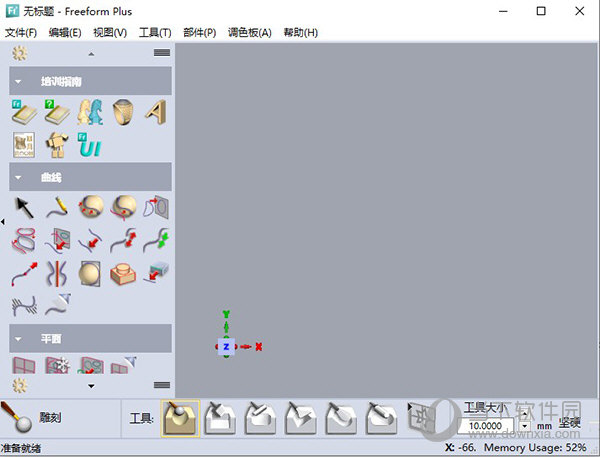The width and height of the screenshot is (600, 457).
Task: Choose the orange stamp block tool
Action: tap(123, 274)
